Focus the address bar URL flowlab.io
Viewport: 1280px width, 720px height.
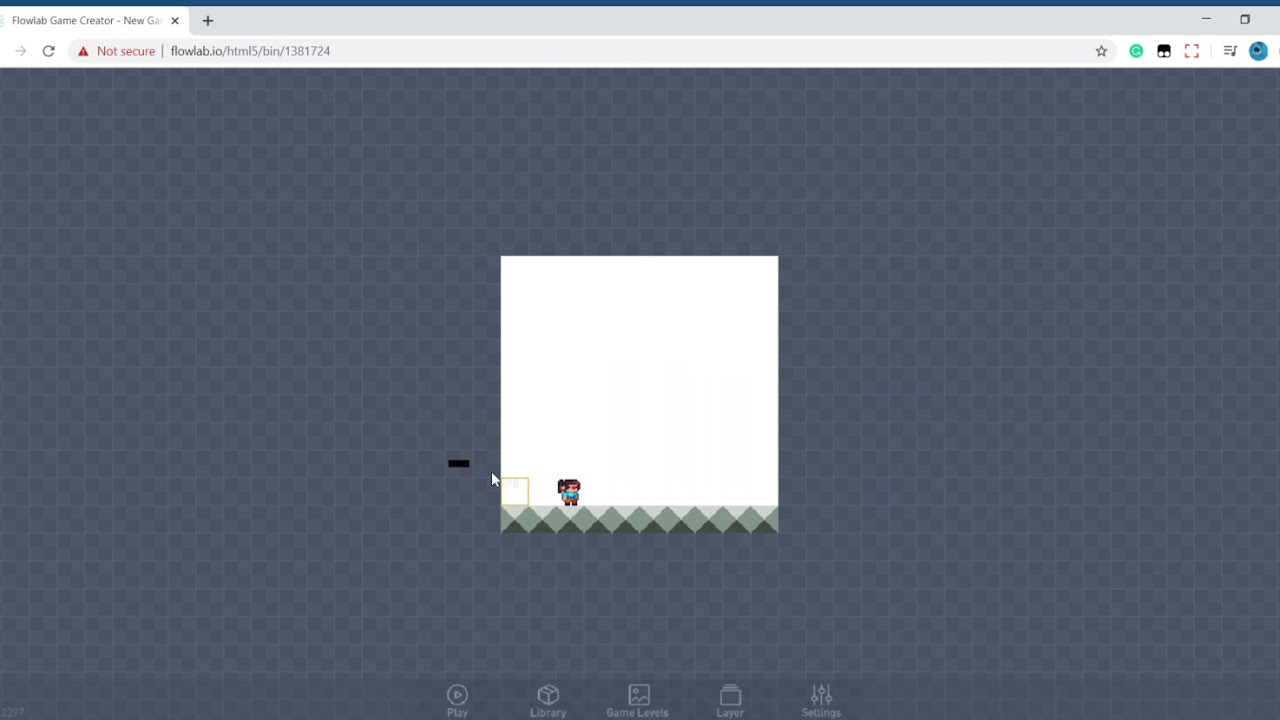pos(250,51)
